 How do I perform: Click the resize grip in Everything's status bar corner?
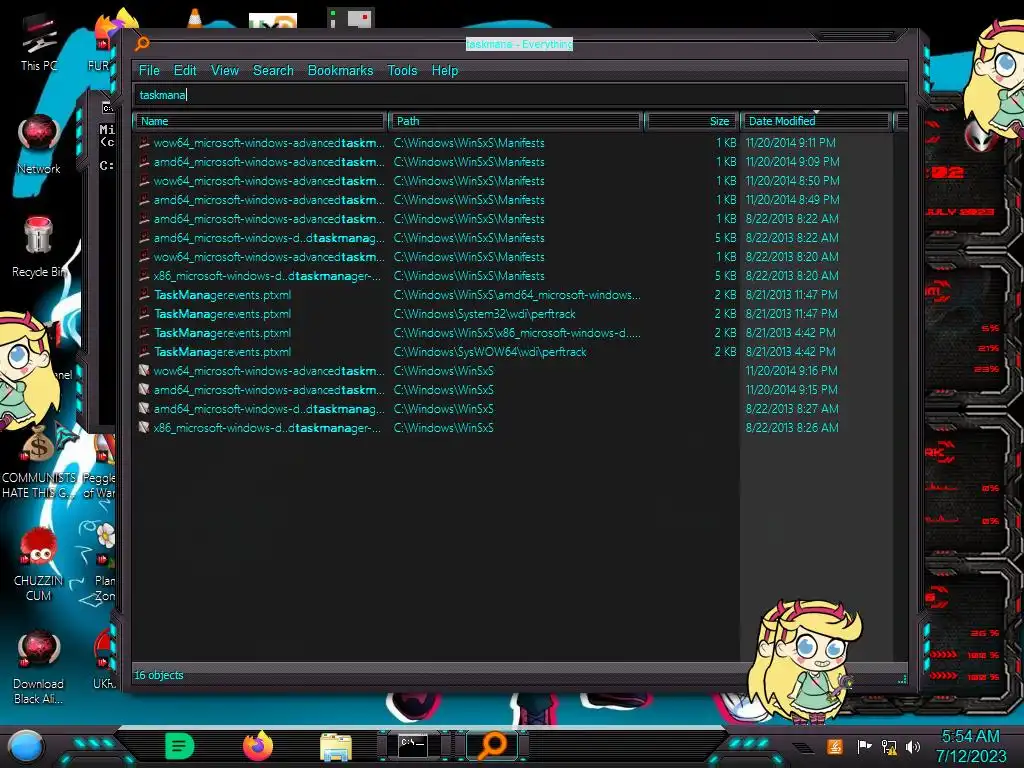902,679
